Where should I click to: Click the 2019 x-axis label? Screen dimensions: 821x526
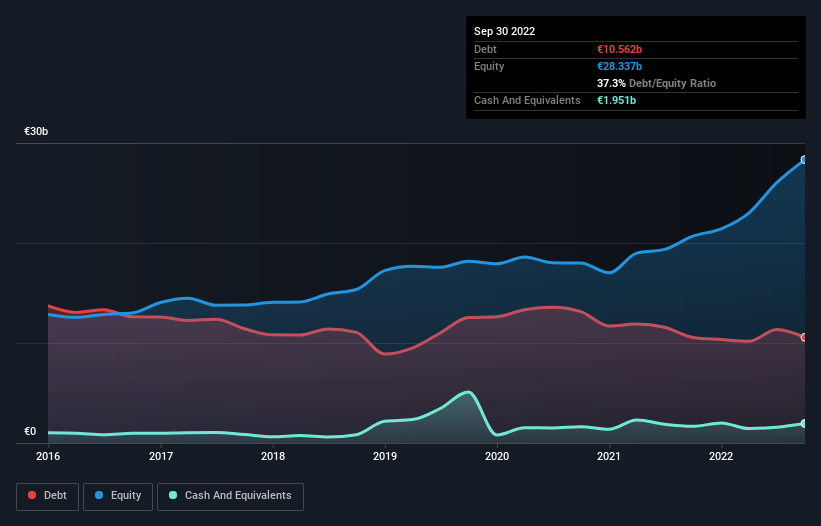coord(385,456)
